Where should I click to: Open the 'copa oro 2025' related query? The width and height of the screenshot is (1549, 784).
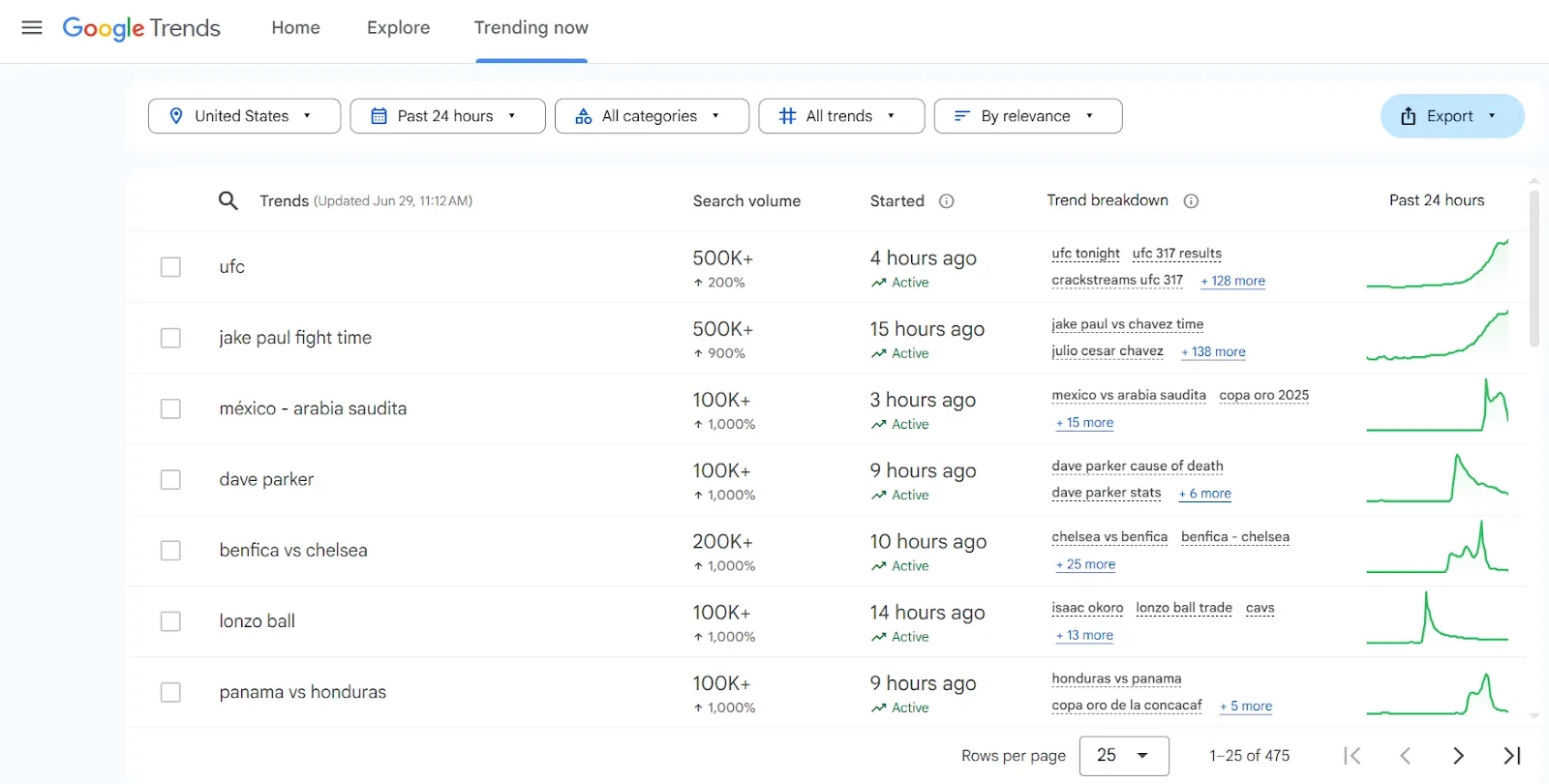coord(1264,395)
